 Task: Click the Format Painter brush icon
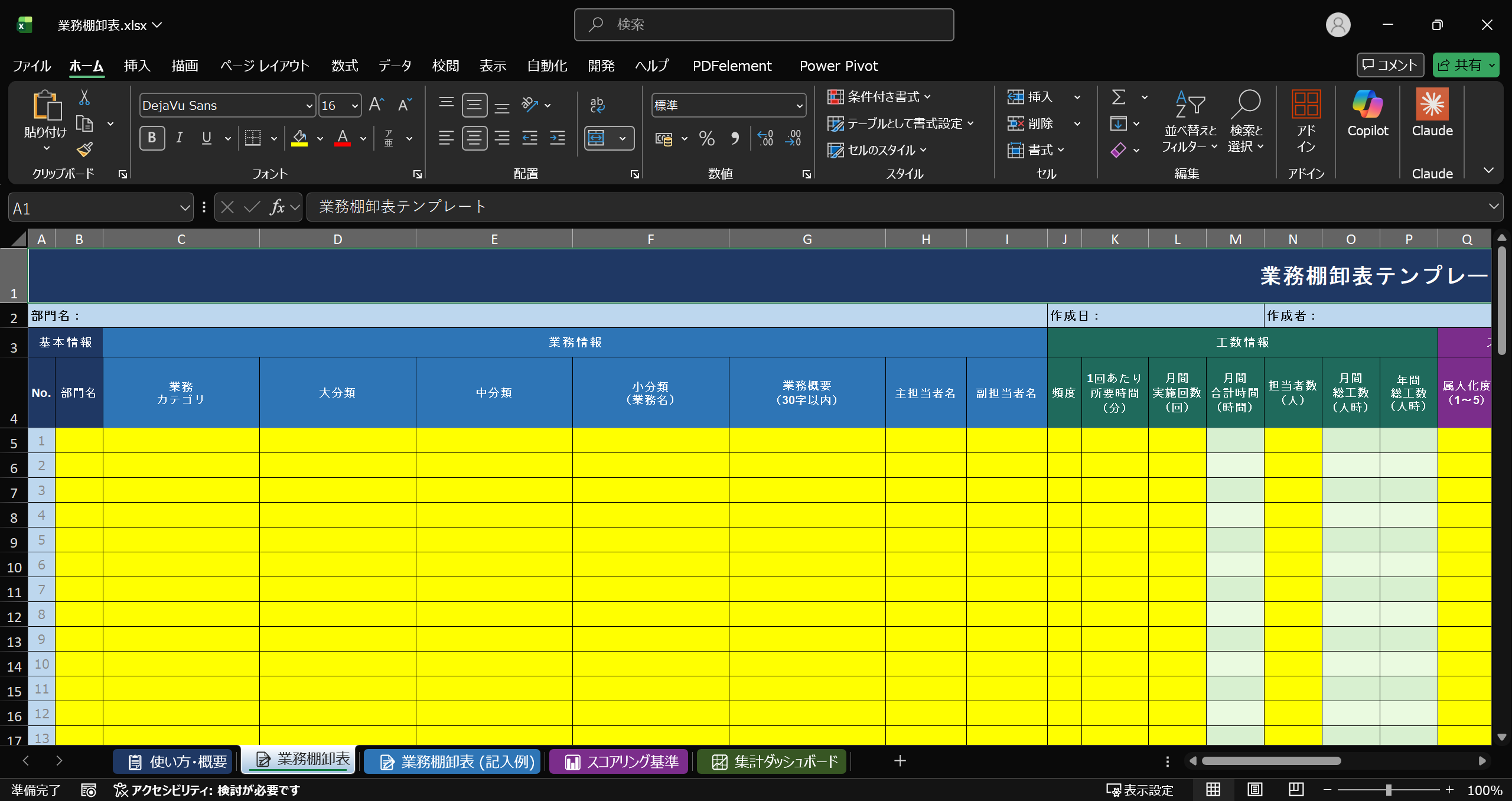coord(84,149)
